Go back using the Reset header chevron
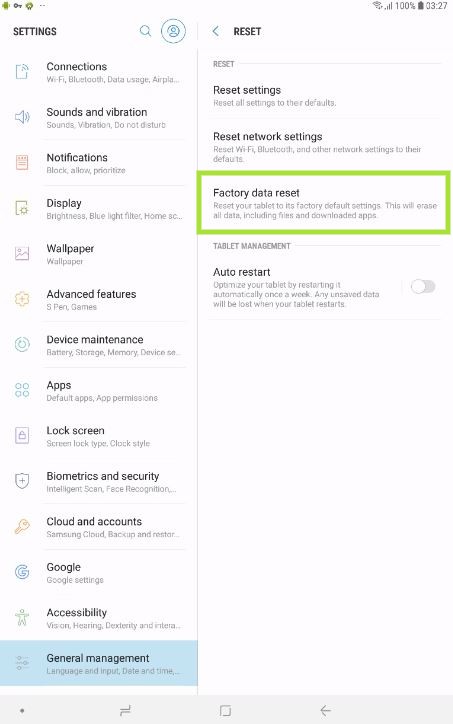The image size is (453, 724). pos(216,31)
